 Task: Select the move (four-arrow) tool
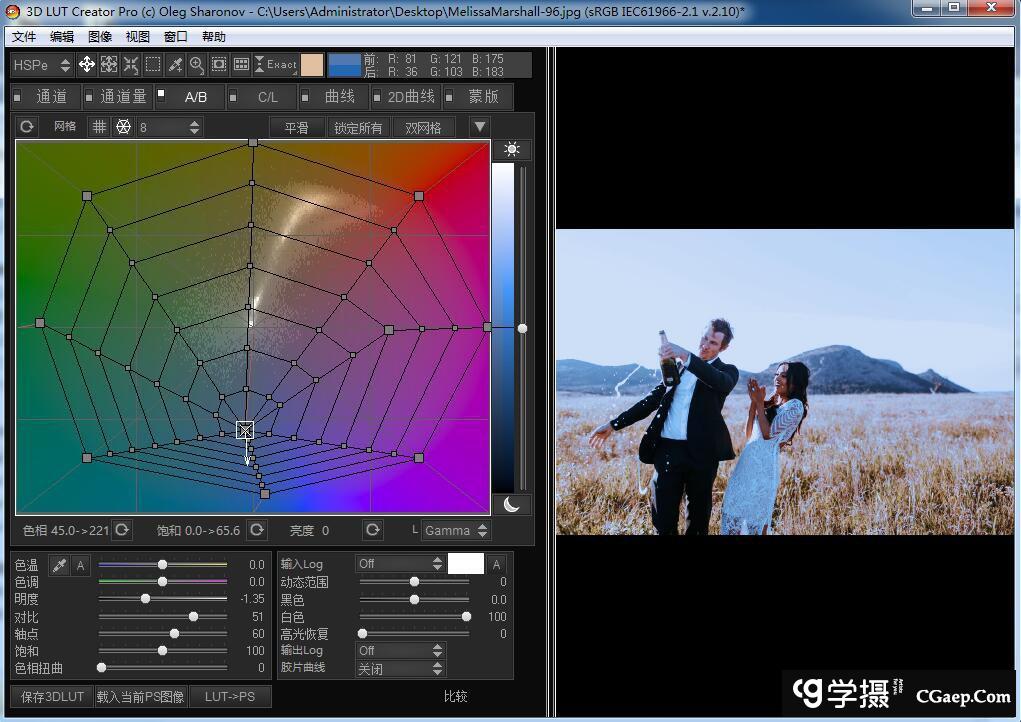click(87, 65)
